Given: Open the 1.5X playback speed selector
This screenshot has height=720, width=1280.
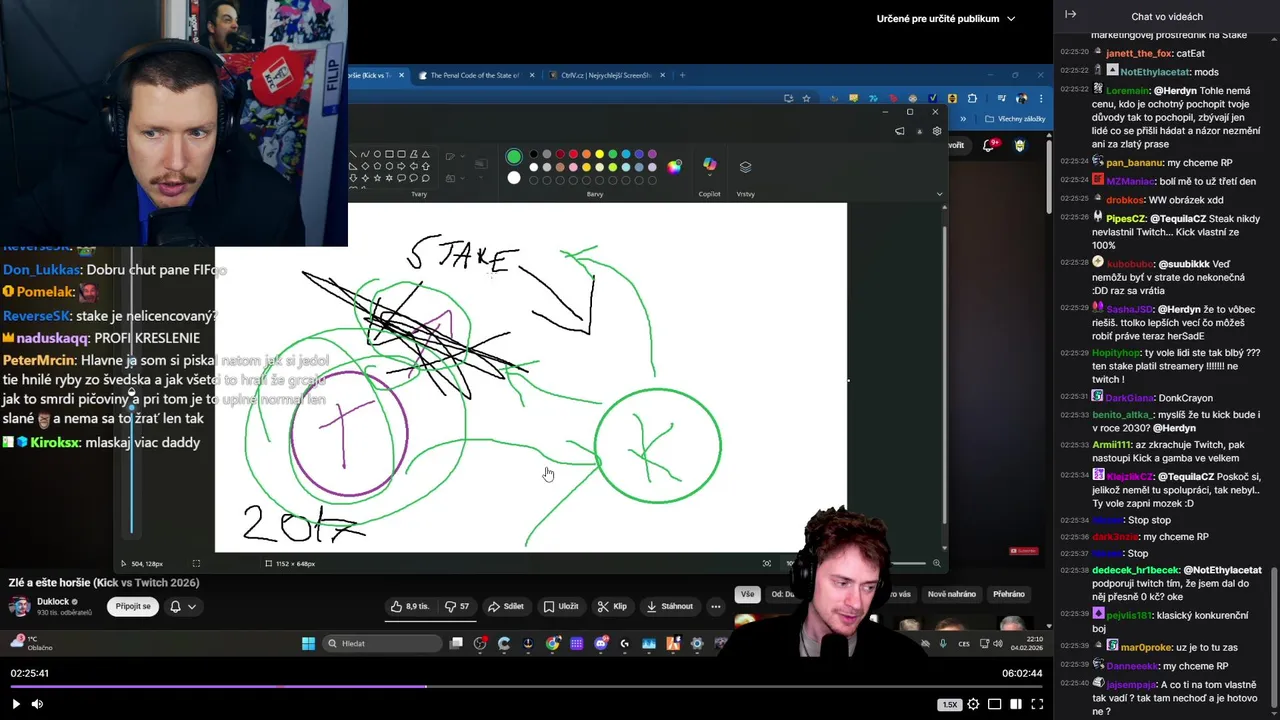Looking at the screenshot, I should (949, 705).
